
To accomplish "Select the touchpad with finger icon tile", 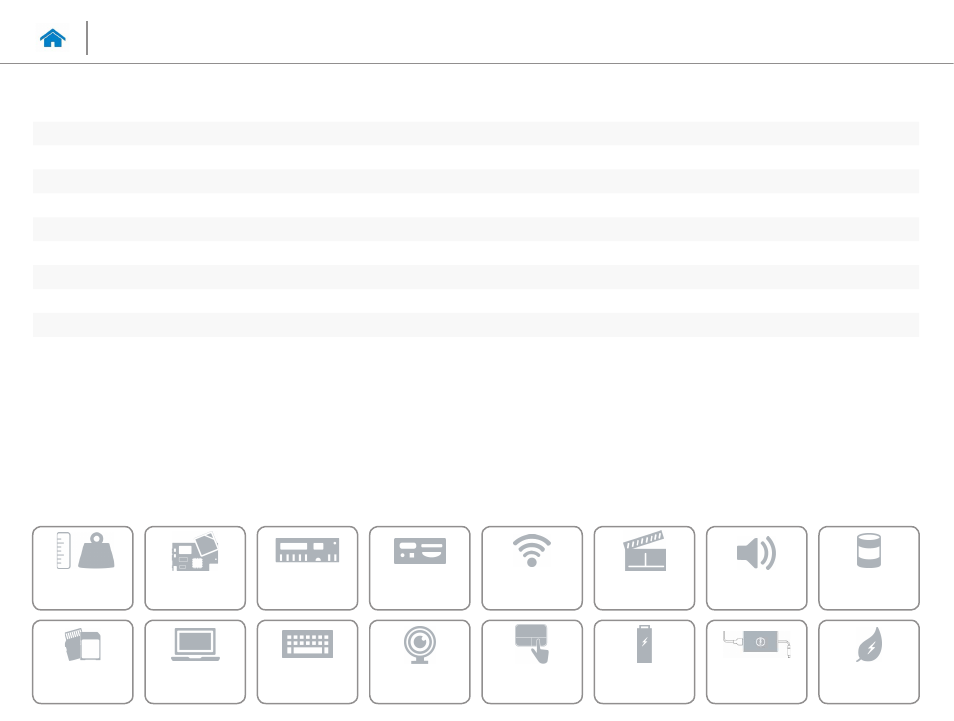I will (x=532, y=661).
